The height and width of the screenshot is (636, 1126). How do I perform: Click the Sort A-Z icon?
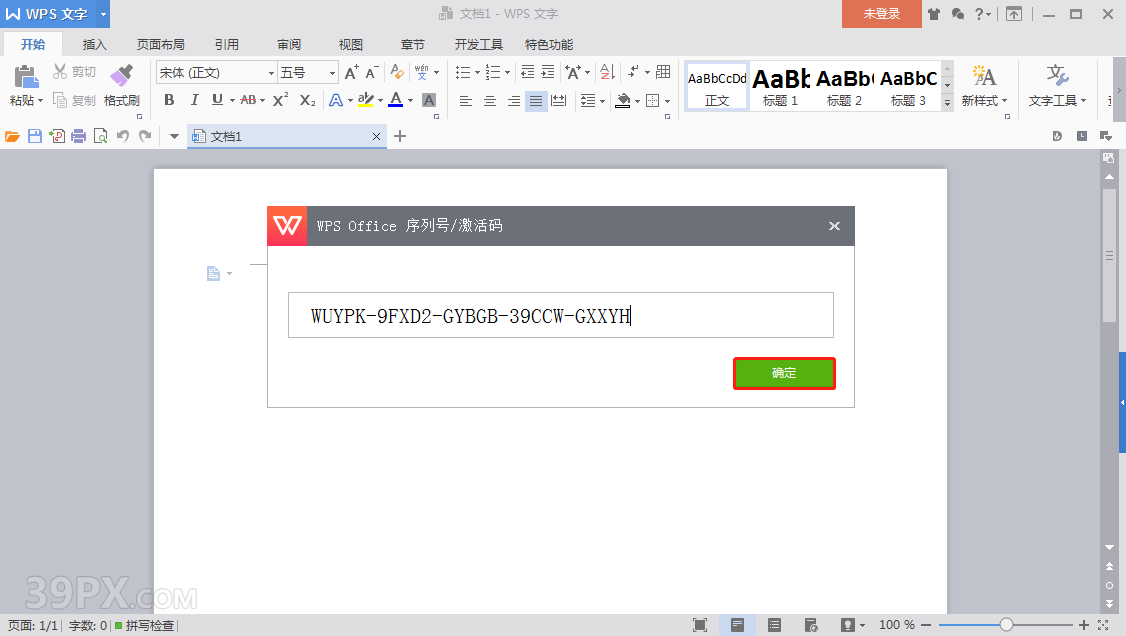coord(608,72)
